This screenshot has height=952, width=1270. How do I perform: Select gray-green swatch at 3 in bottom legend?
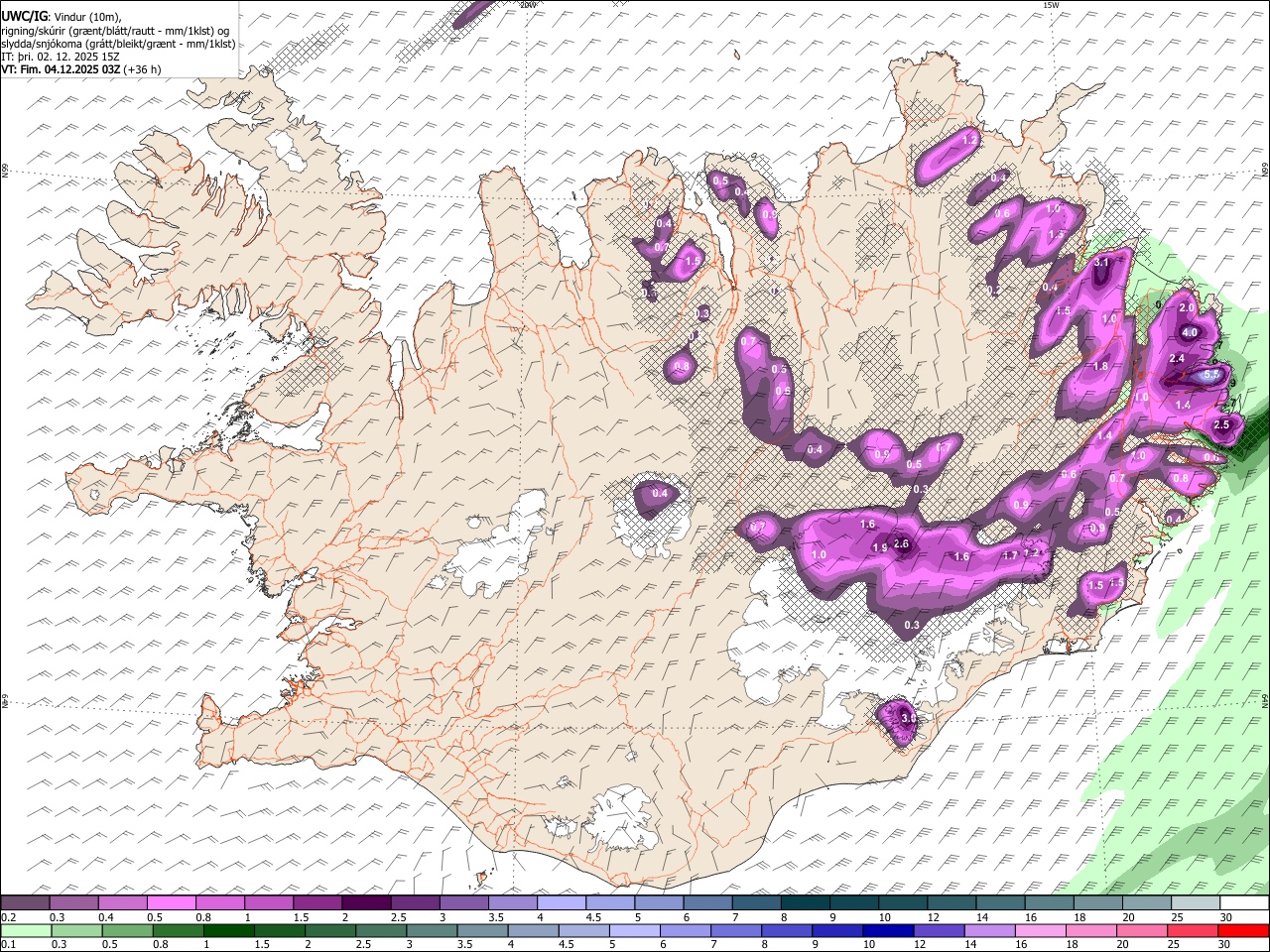coord(431,930)
